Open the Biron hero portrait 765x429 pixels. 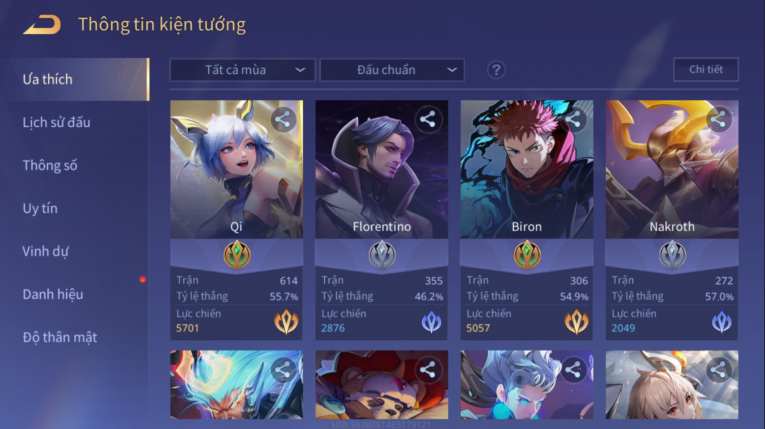tap(527, 169)
